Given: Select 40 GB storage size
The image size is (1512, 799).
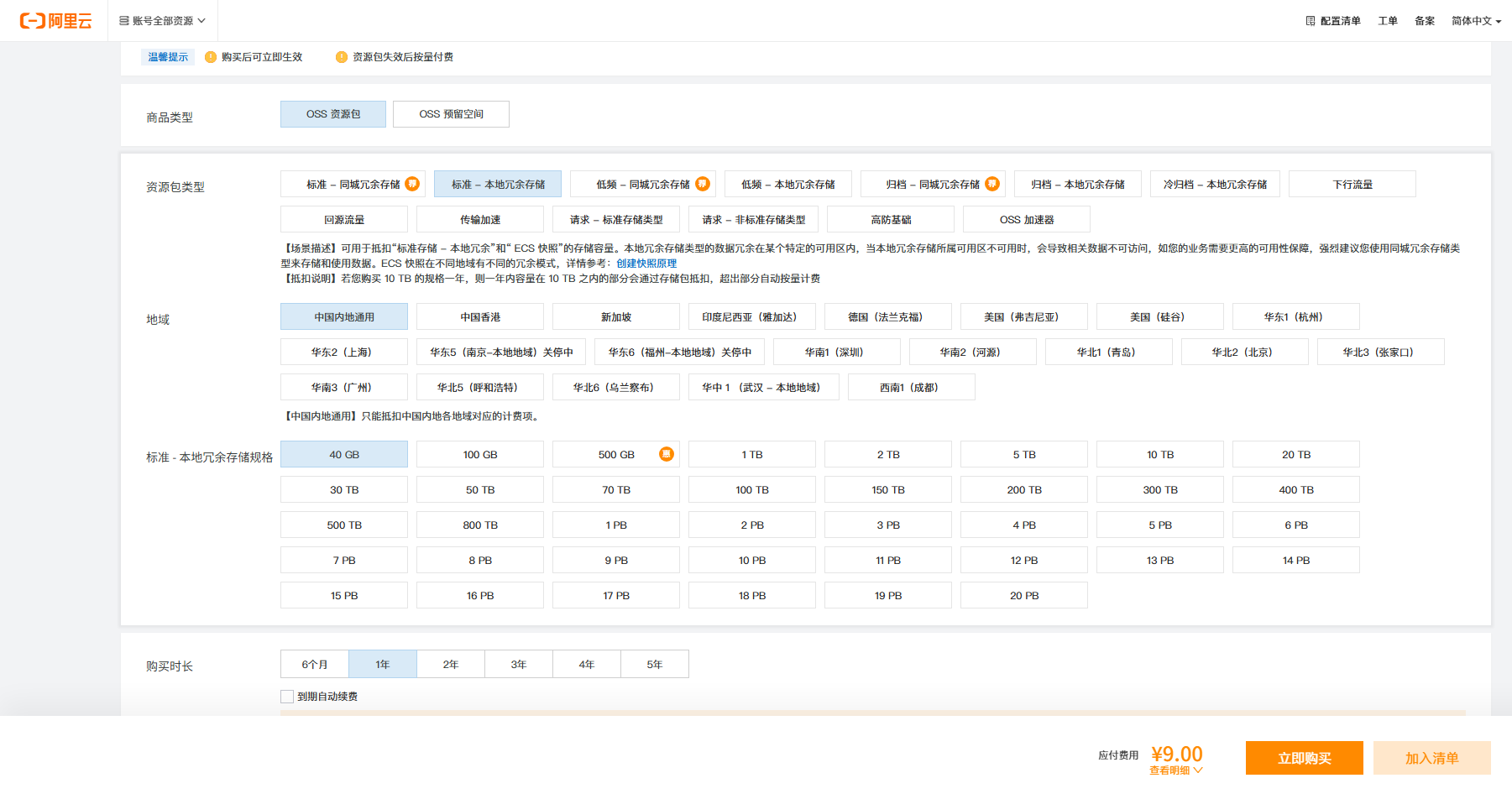Looking at the screenshot, I should tap(344, 454).
